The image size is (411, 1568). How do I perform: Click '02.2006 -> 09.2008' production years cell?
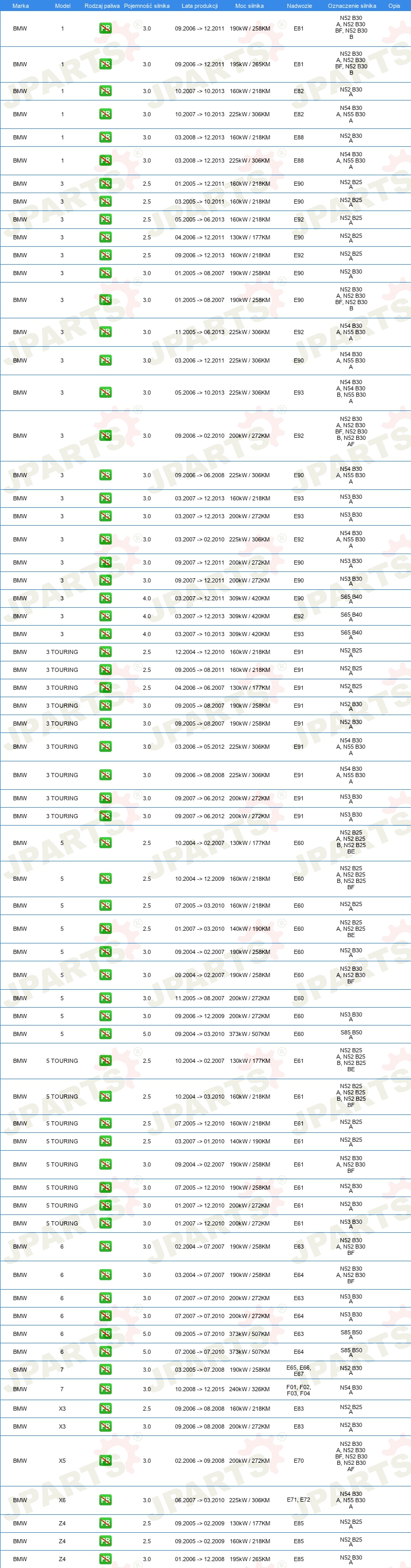199,1460
